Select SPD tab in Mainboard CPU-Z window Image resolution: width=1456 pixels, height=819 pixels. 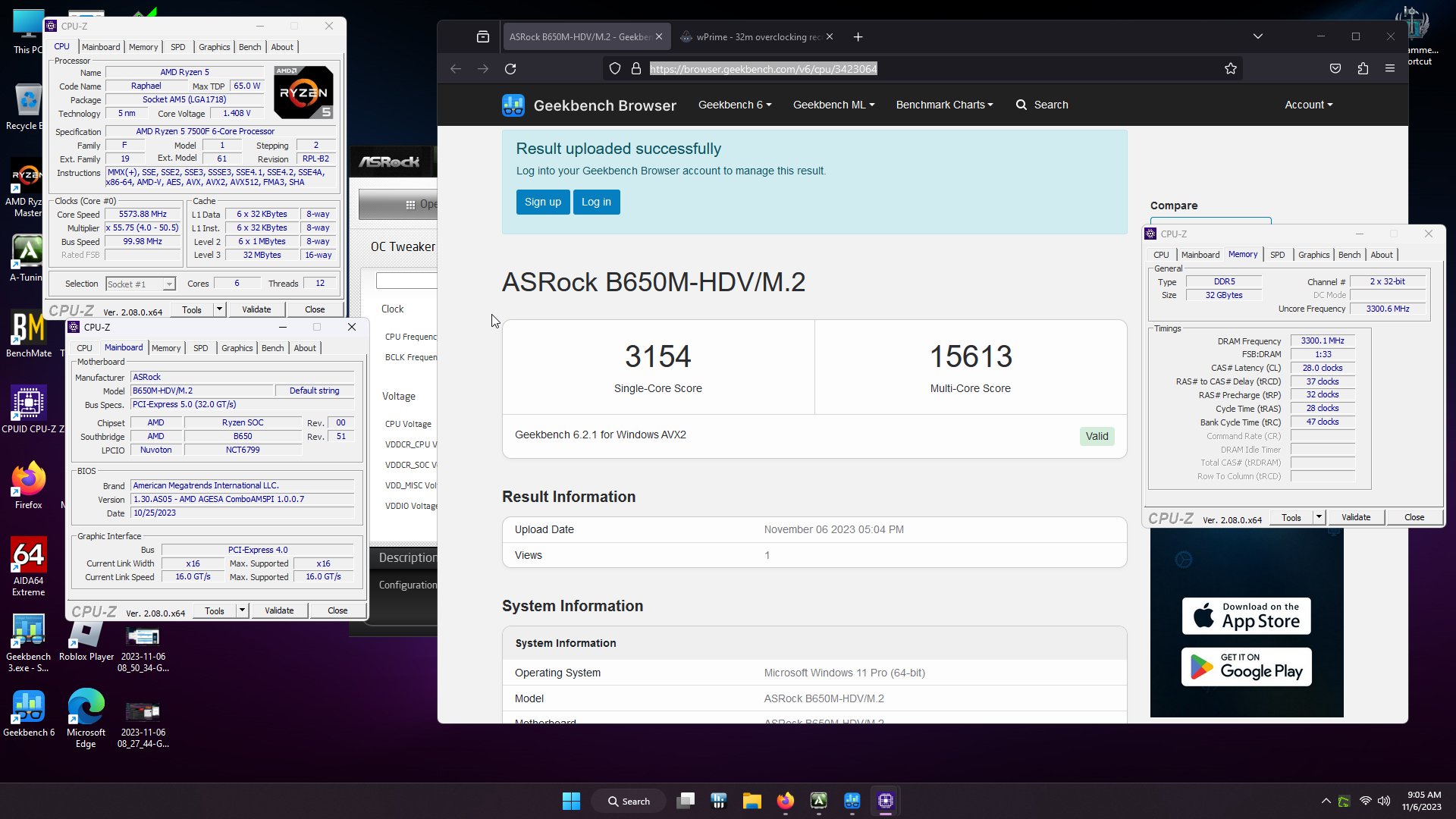[200, 348]
